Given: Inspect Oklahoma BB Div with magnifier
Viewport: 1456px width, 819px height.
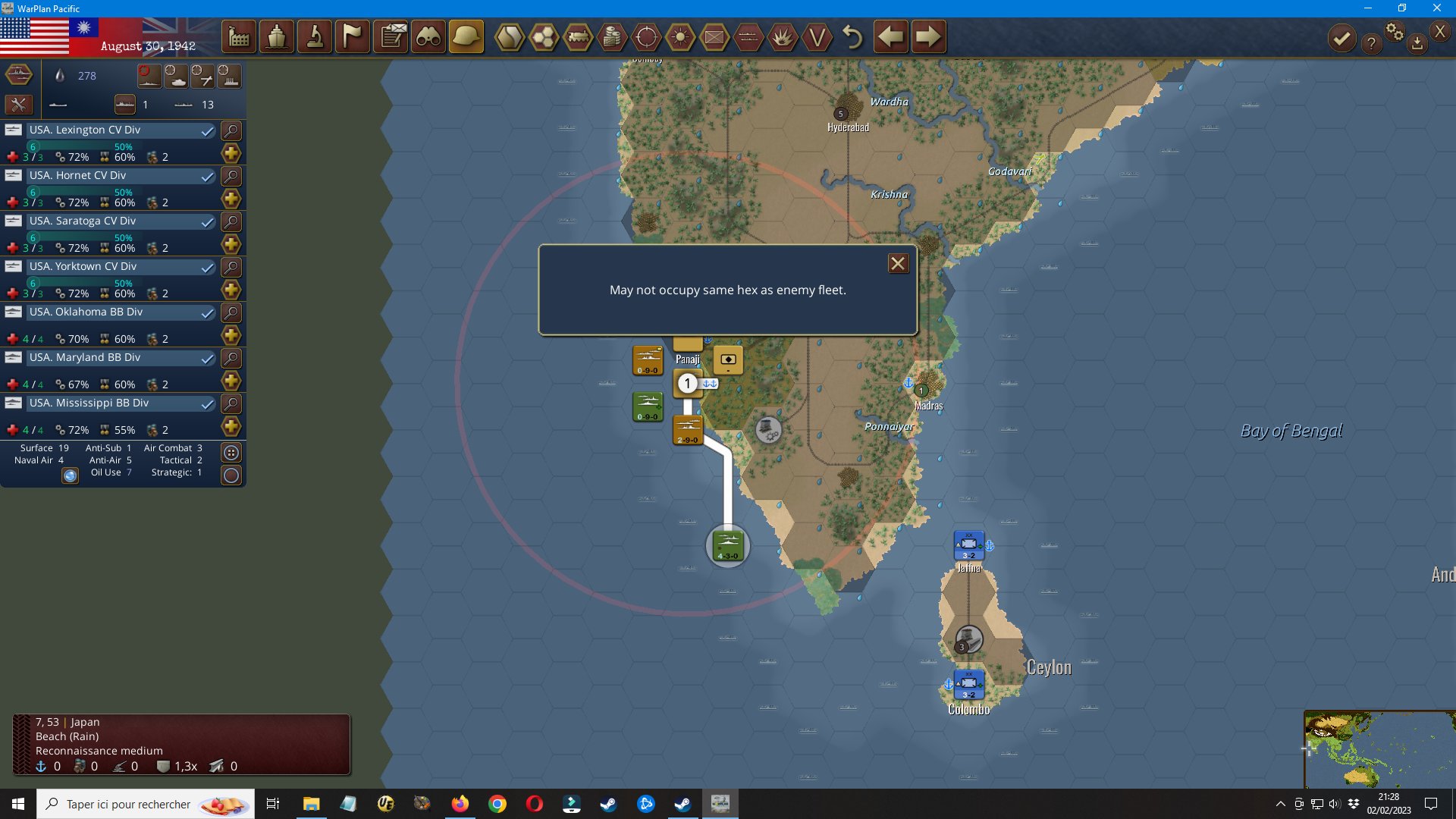Looking at the screenshot, I should click(x=231, y=313).
